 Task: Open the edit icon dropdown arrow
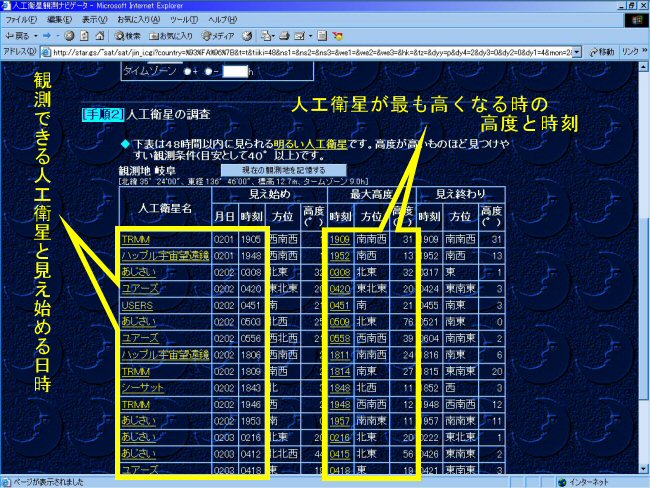[x=310, y=36]
